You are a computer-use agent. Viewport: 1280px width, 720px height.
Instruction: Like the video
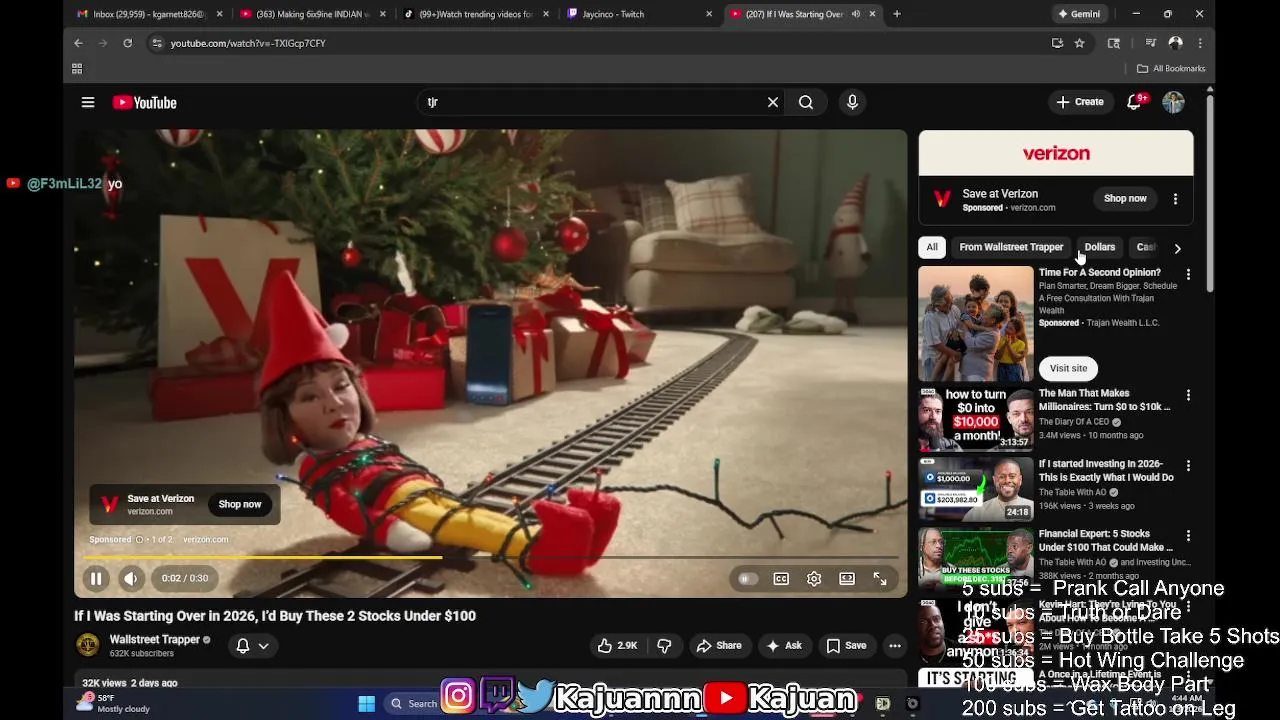(617, 646)
